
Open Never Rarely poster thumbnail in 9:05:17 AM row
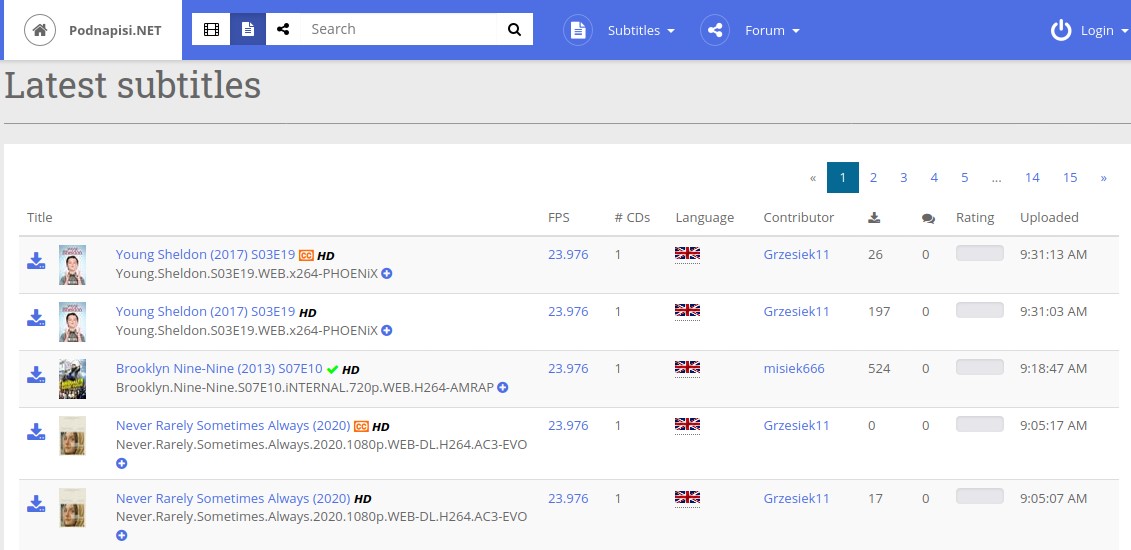pos(72,435)
